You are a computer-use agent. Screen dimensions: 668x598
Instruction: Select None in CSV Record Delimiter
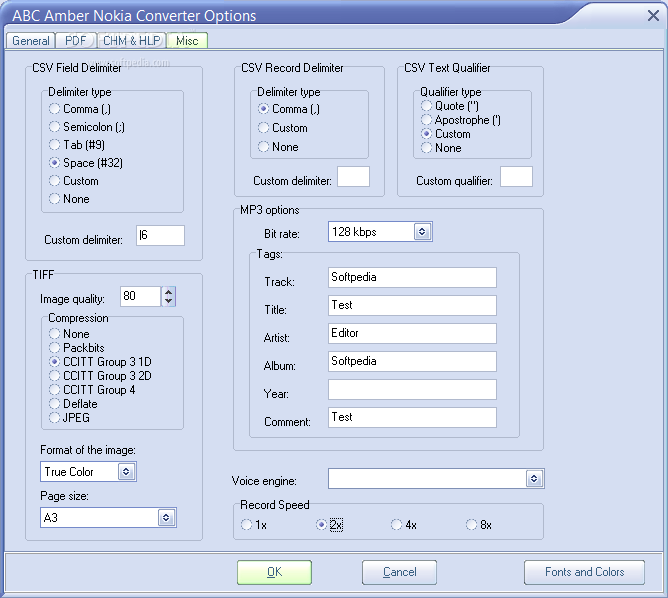click(x=278, y=147)
